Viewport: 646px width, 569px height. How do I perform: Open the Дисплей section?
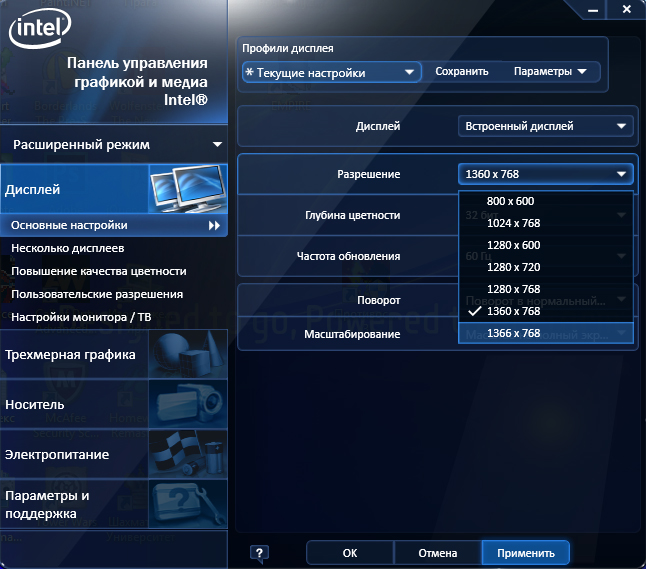114,189
